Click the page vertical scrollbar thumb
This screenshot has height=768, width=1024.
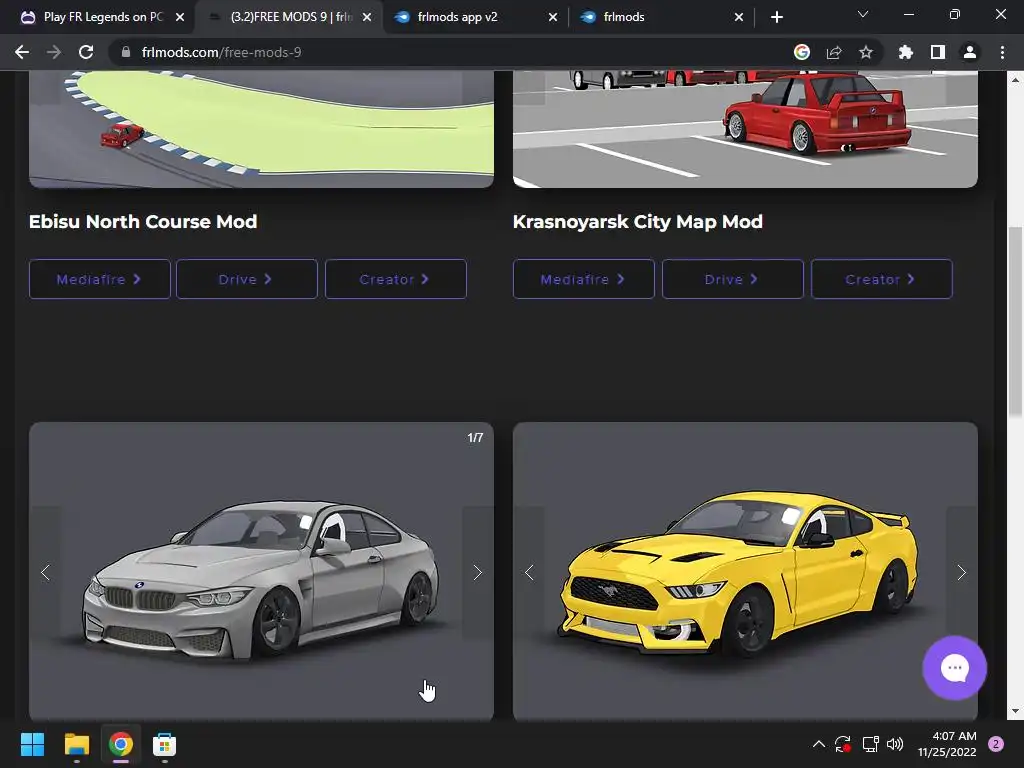1015,321
